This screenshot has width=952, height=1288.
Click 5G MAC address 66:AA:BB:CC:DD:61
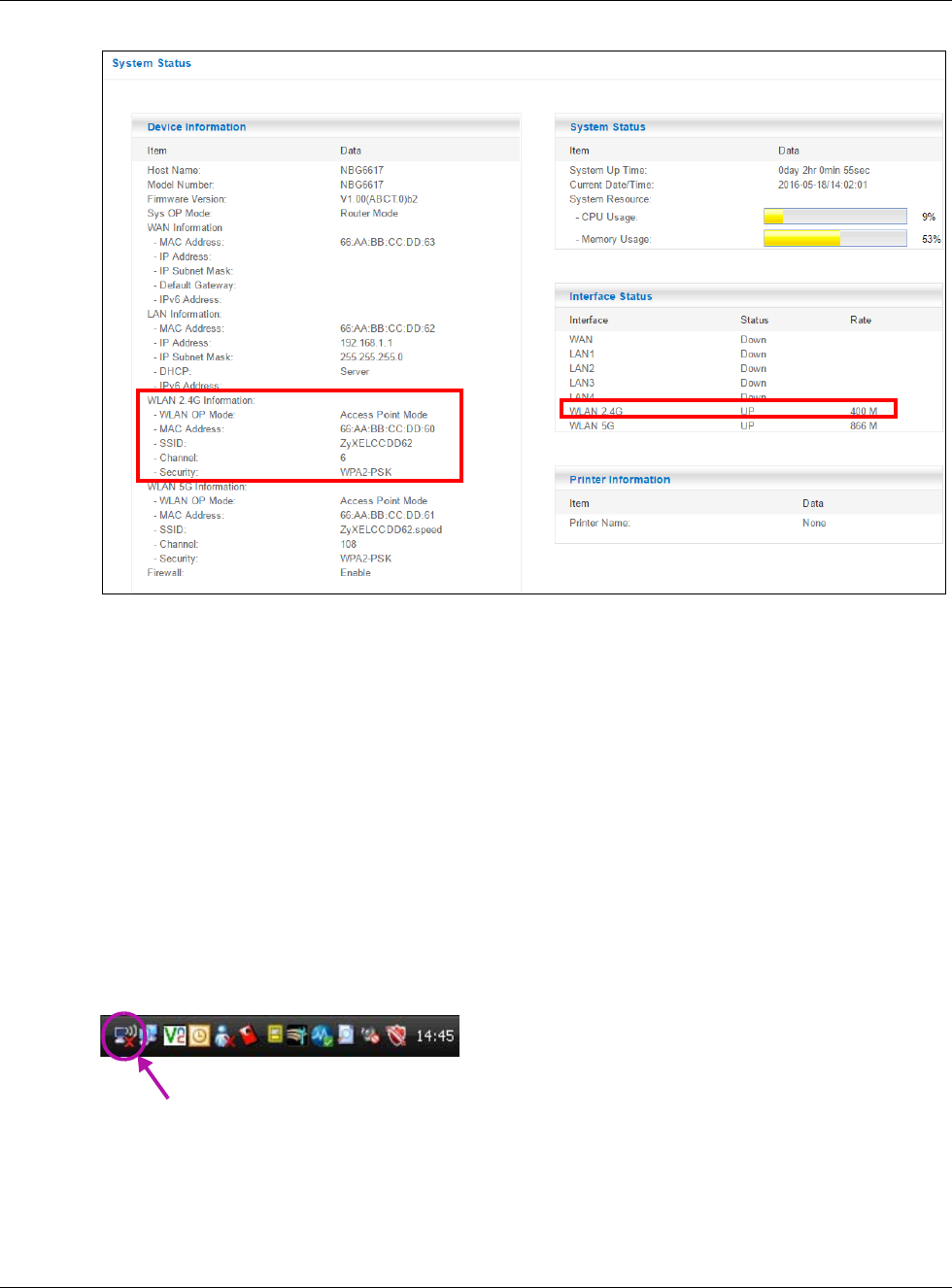(x=388, y=515)
